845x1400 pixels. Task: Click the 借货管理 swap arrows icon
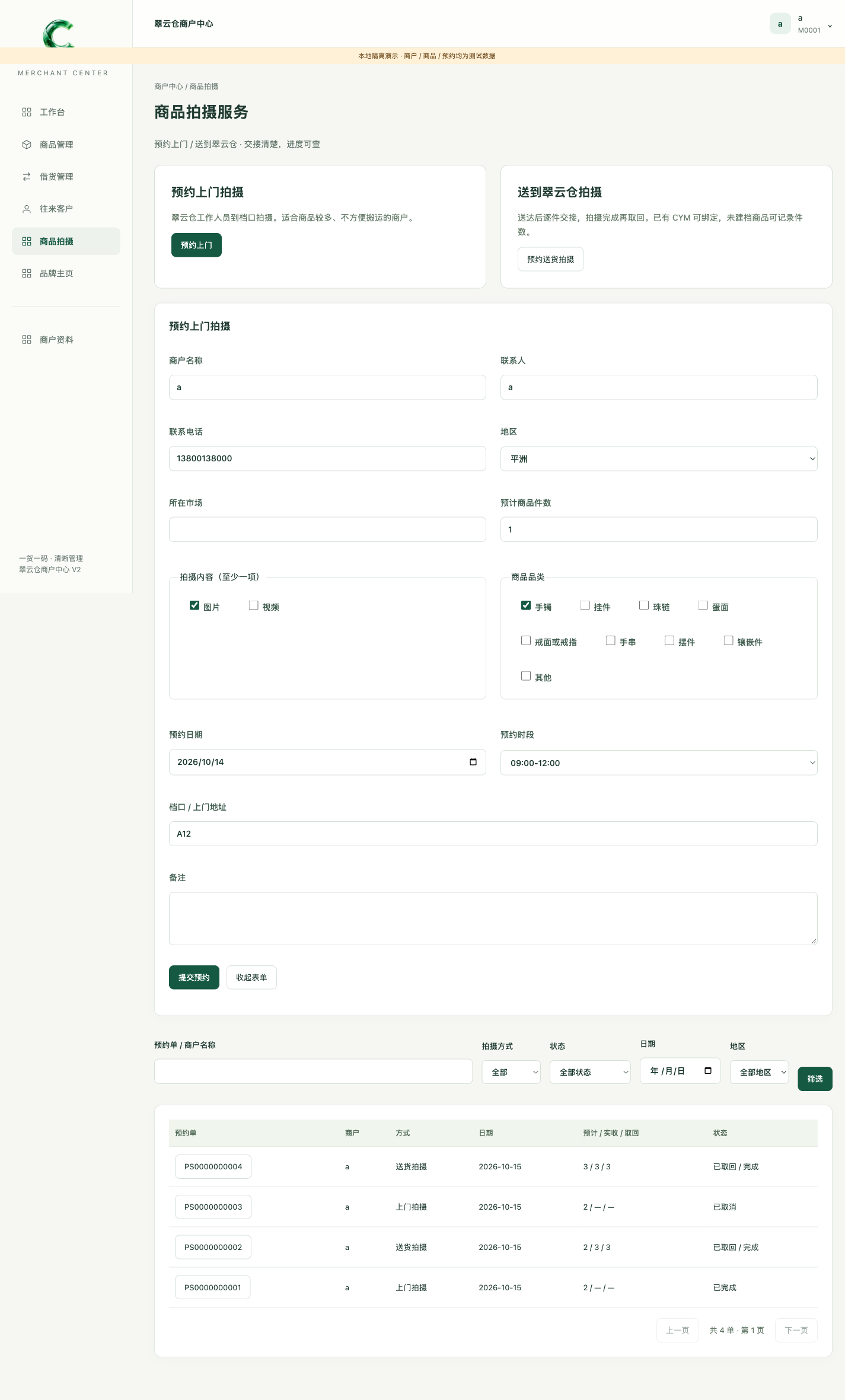click(27, 177)
